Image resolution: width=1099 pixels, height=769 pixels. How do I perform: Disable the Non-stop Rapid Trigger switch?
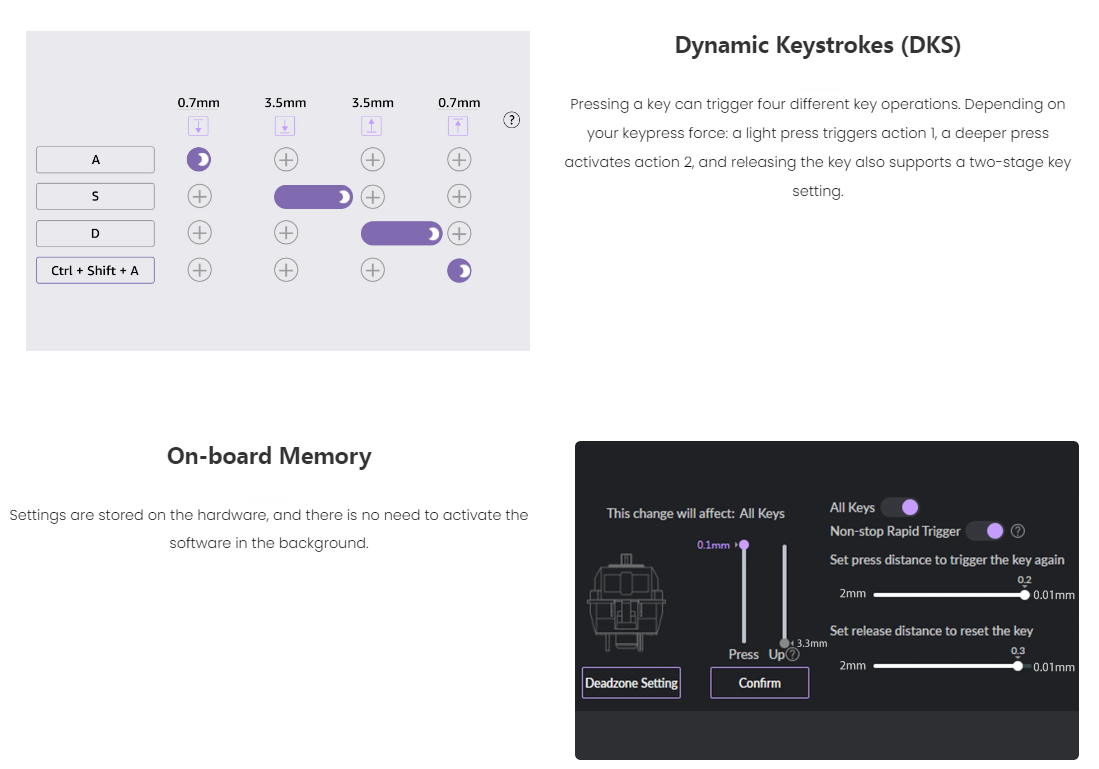pos(985,531)
